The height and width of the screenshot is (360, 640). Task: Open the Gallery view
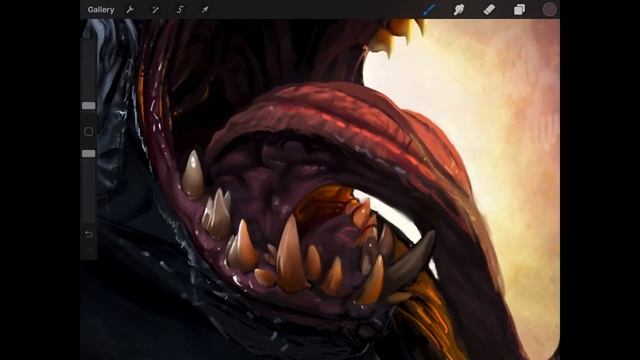(x=101, y=10)
